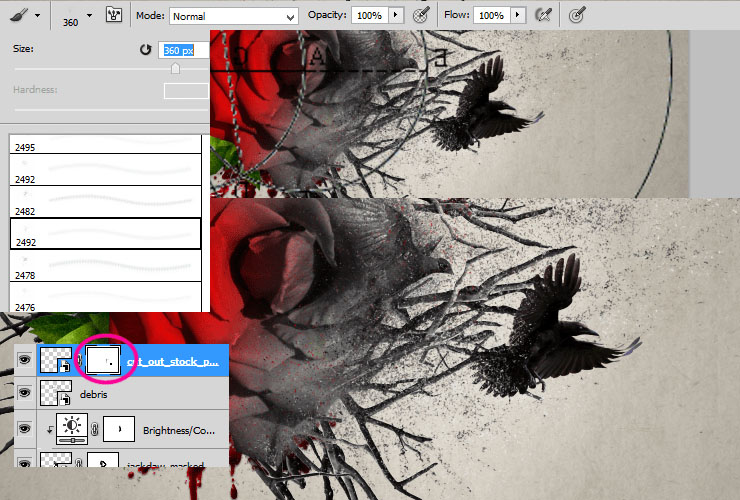This screenshot has width=740, height=500.
Task: Hide the debris layer
Action: coord(25,393)
